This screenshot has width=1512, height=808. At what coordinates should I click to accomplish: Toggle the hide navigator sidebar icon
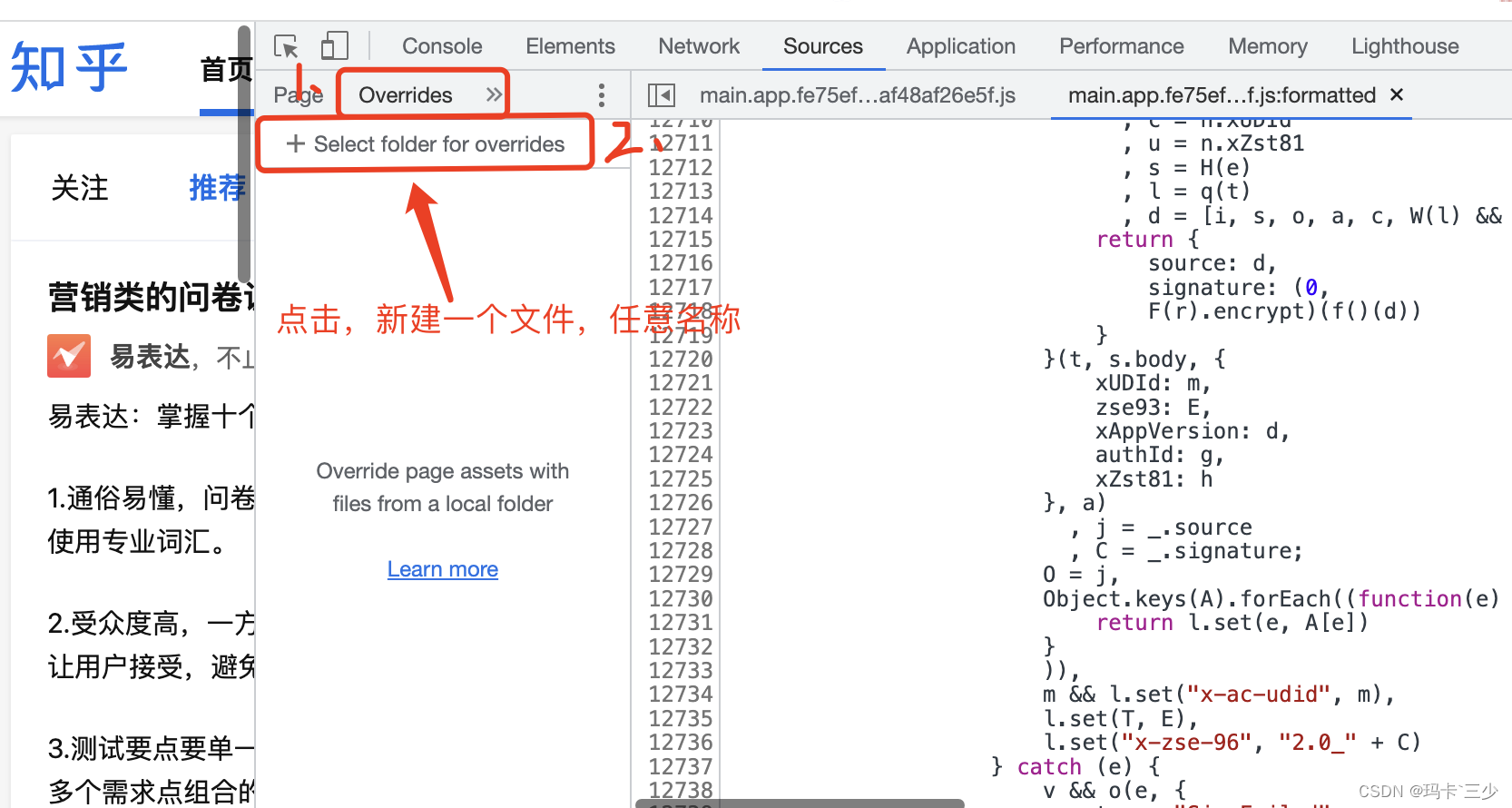(x=662, y=95)
